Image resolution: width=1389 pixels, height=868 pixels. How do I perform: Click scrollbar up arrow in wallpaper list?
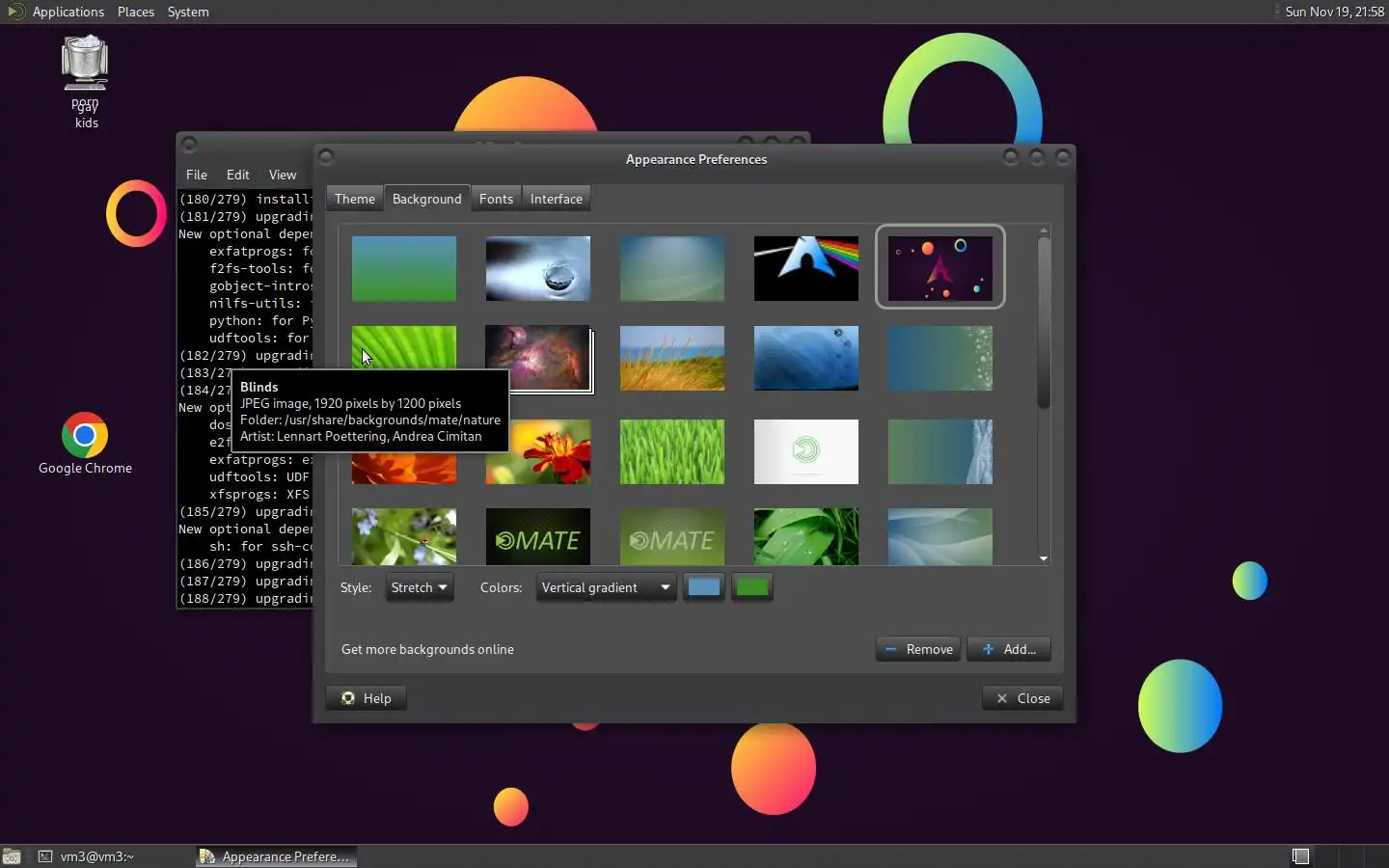(1044, 231)
